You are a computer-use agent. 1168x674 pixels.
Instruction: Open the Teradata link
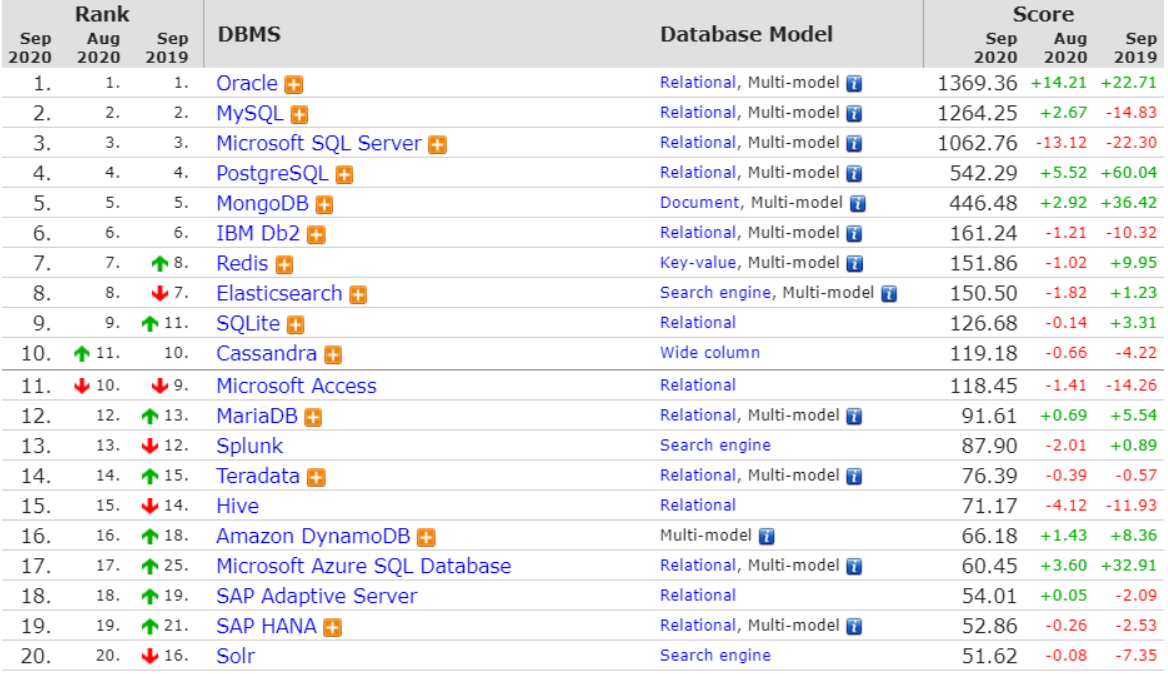tap(258, 476)
